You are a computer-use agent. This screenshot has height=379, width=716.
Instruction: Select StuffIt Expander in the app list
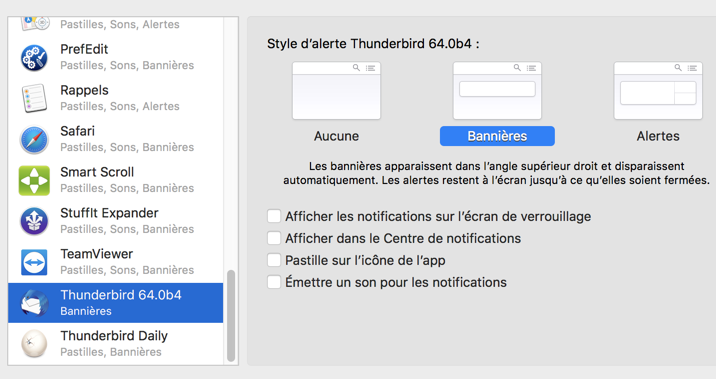tap(116, 221)
